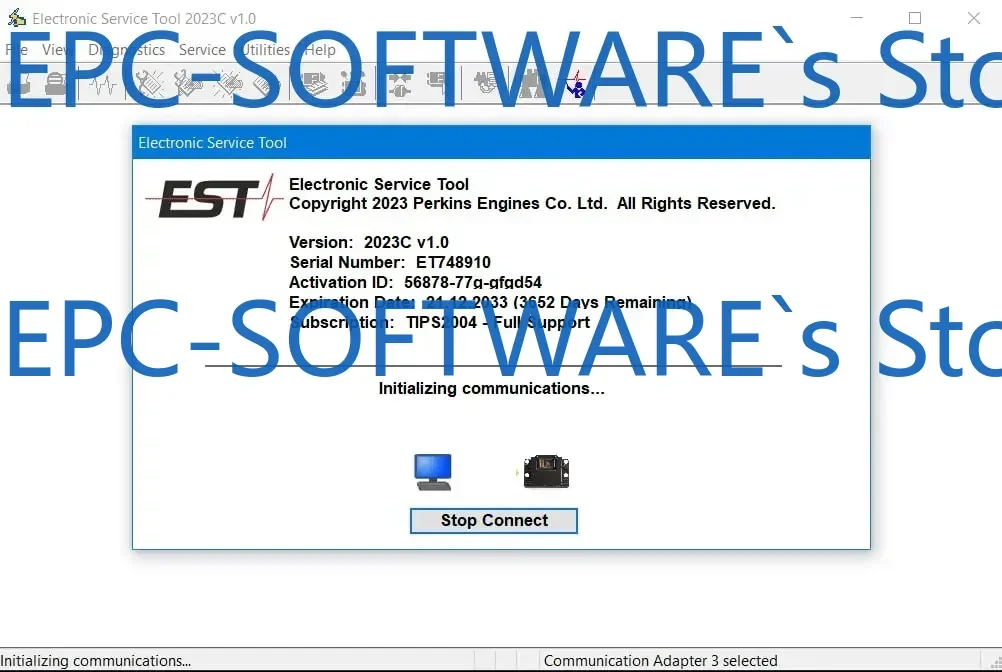
Task: Click status bar "Initializing communications..." message
Action: click(x=96, y=661)
